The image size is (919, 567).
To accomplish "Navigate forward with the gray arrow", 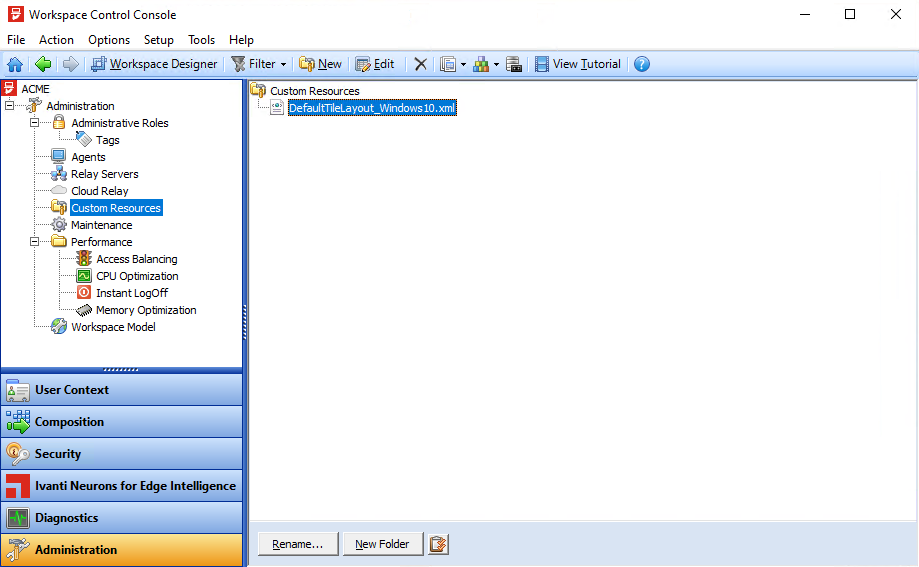I will [70, 64].
